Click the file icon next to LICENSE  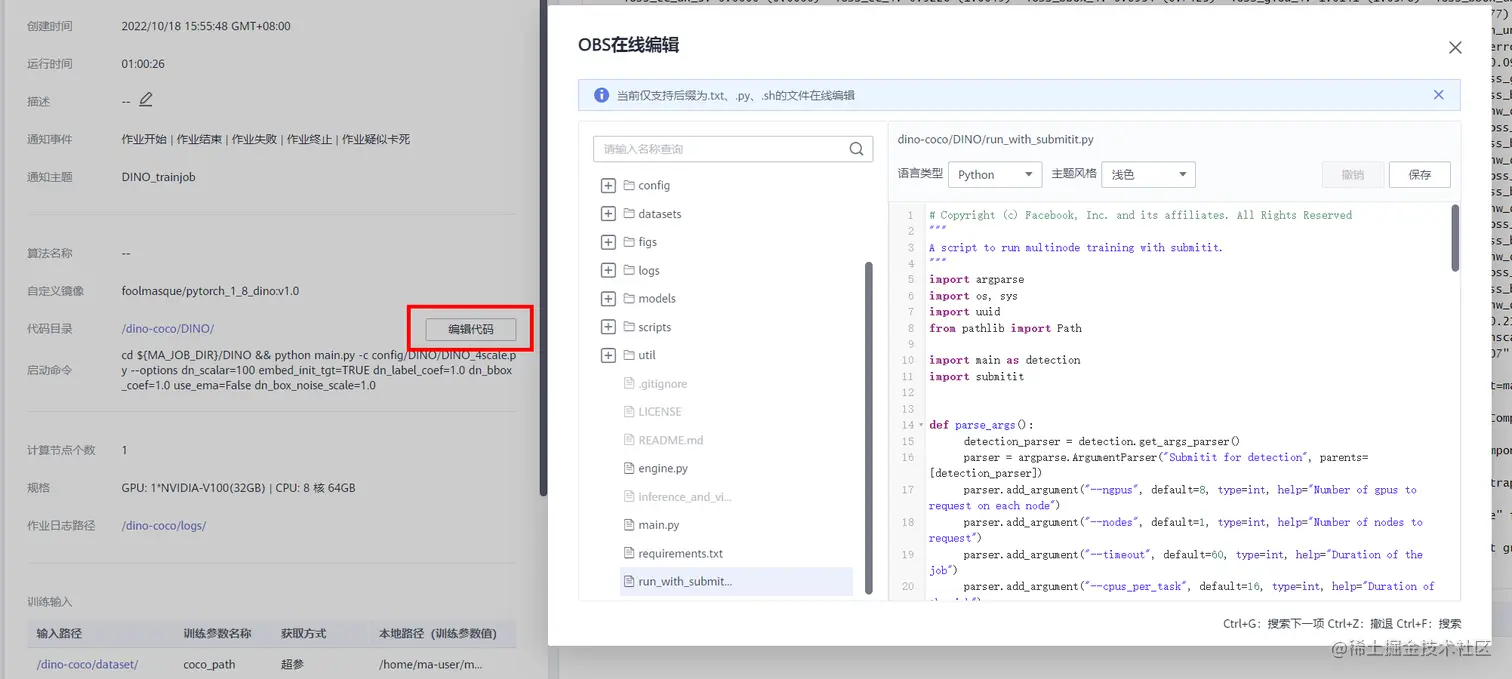coord(629,411)
